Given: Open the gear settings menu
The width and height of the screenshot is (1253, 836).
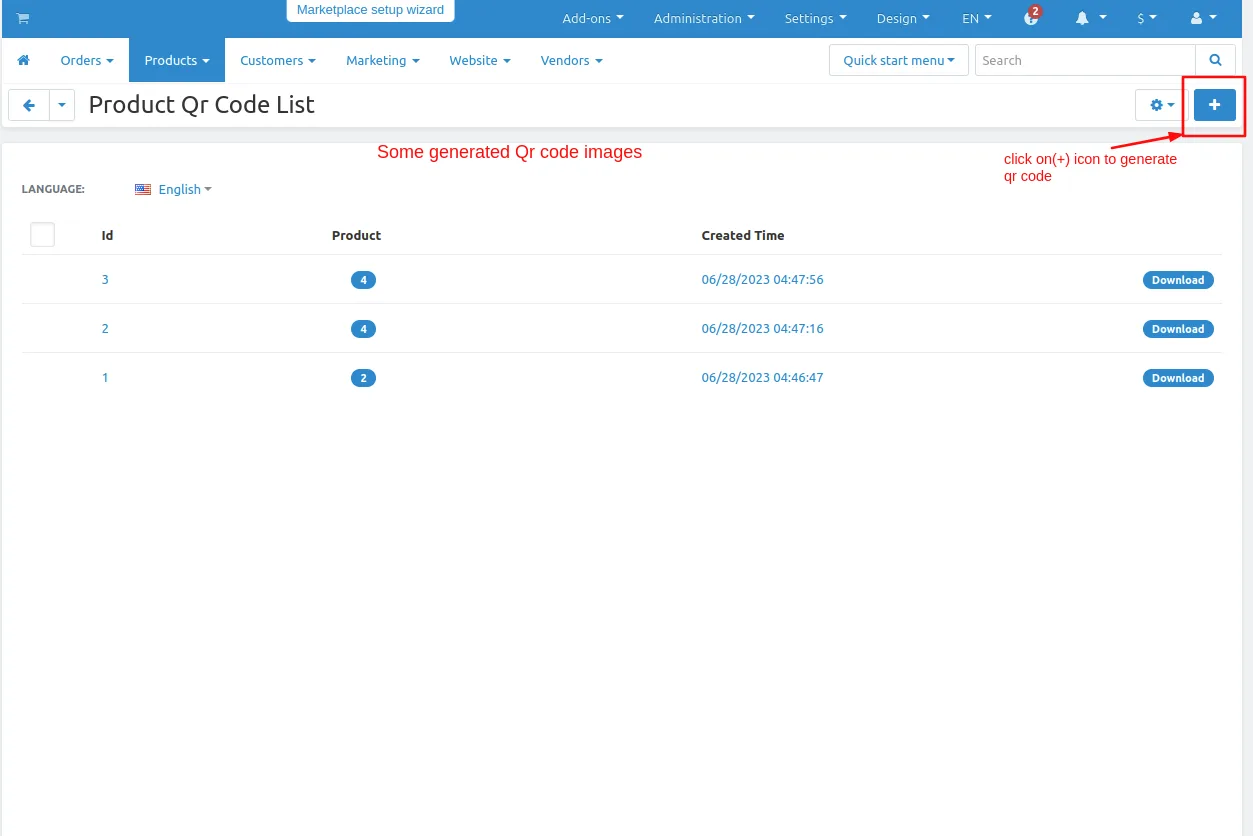Looking at the screenshot, I should tap(1161, 105).
